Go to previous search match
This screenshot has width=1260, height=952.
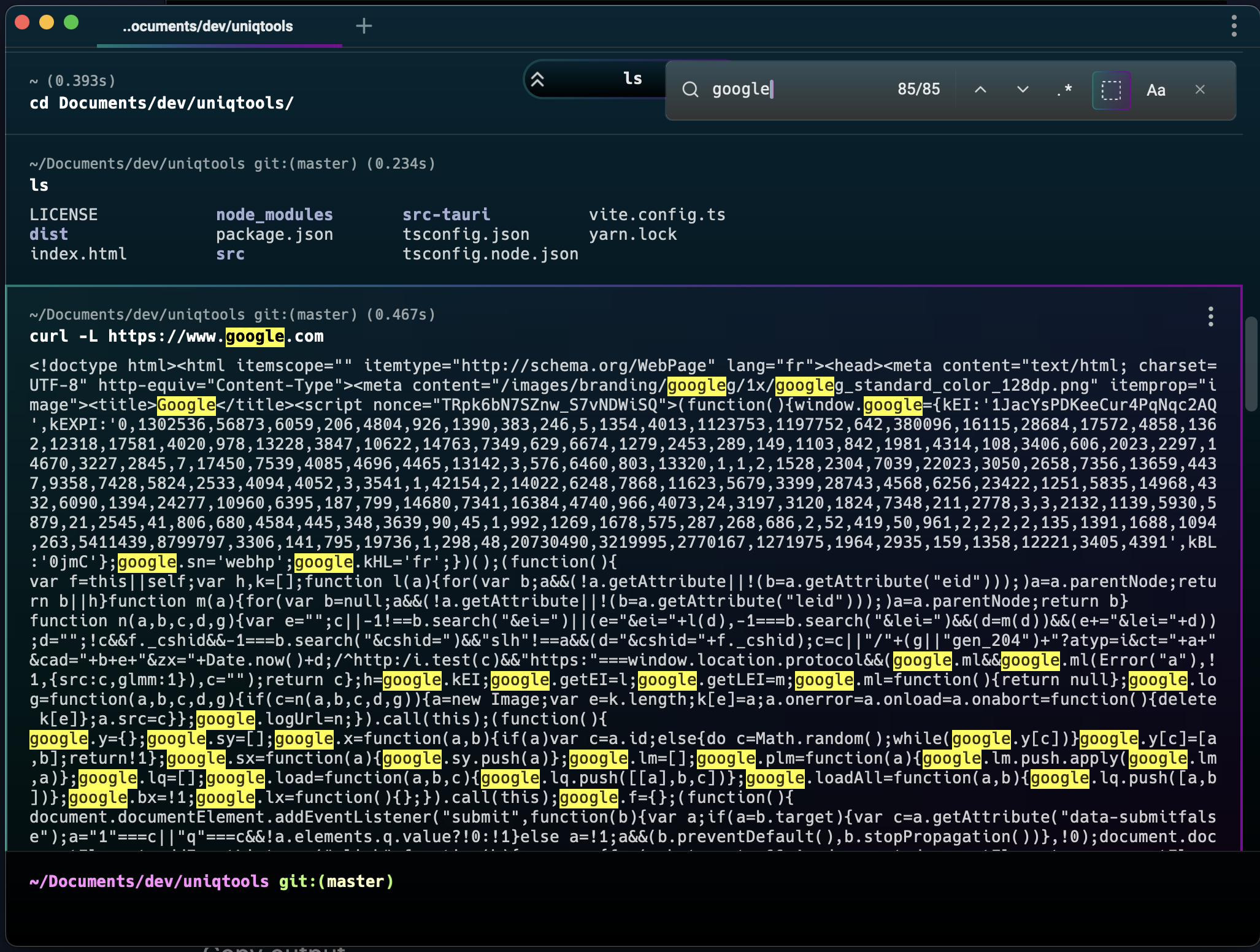(x=980, y=90)
